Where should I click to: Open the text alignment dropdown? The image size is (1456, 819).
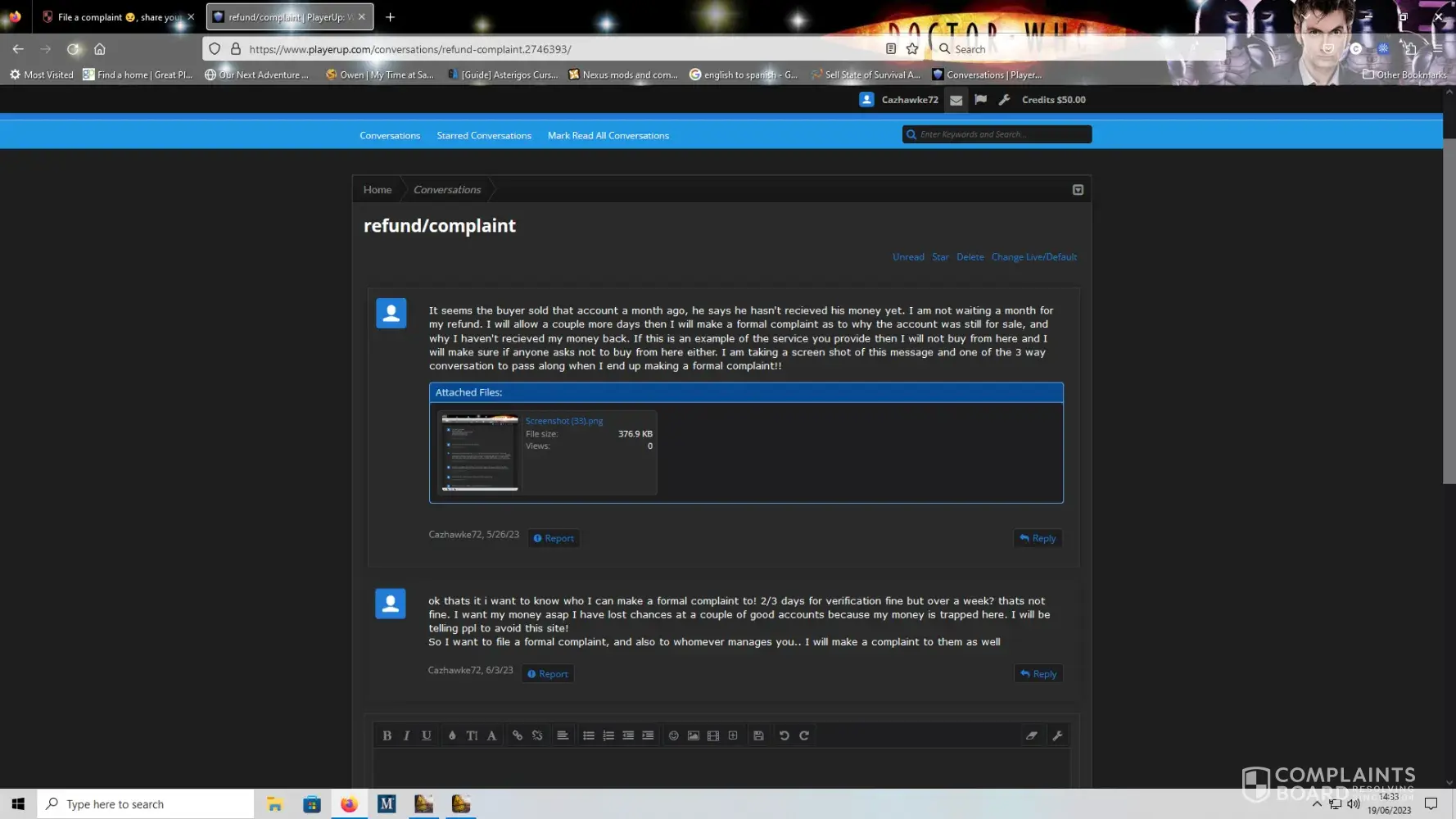pos(563,735)
